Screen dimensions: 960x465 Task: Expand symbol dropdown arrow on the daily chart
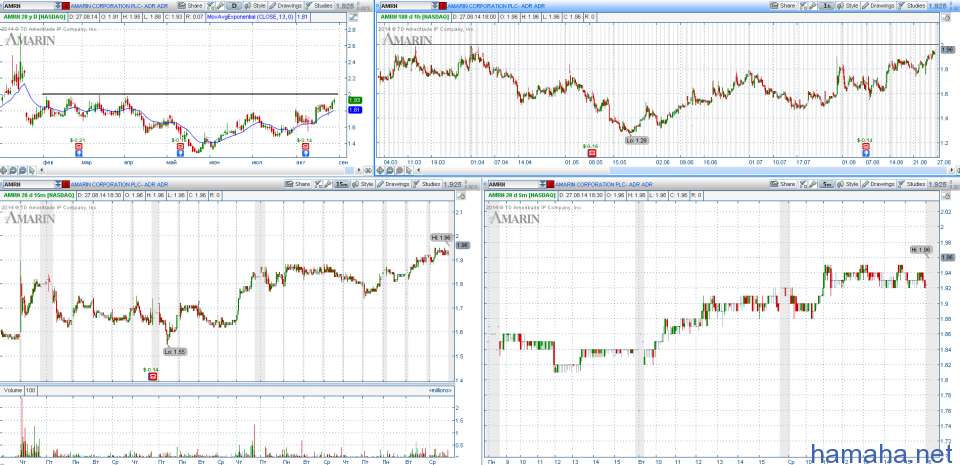58,6
